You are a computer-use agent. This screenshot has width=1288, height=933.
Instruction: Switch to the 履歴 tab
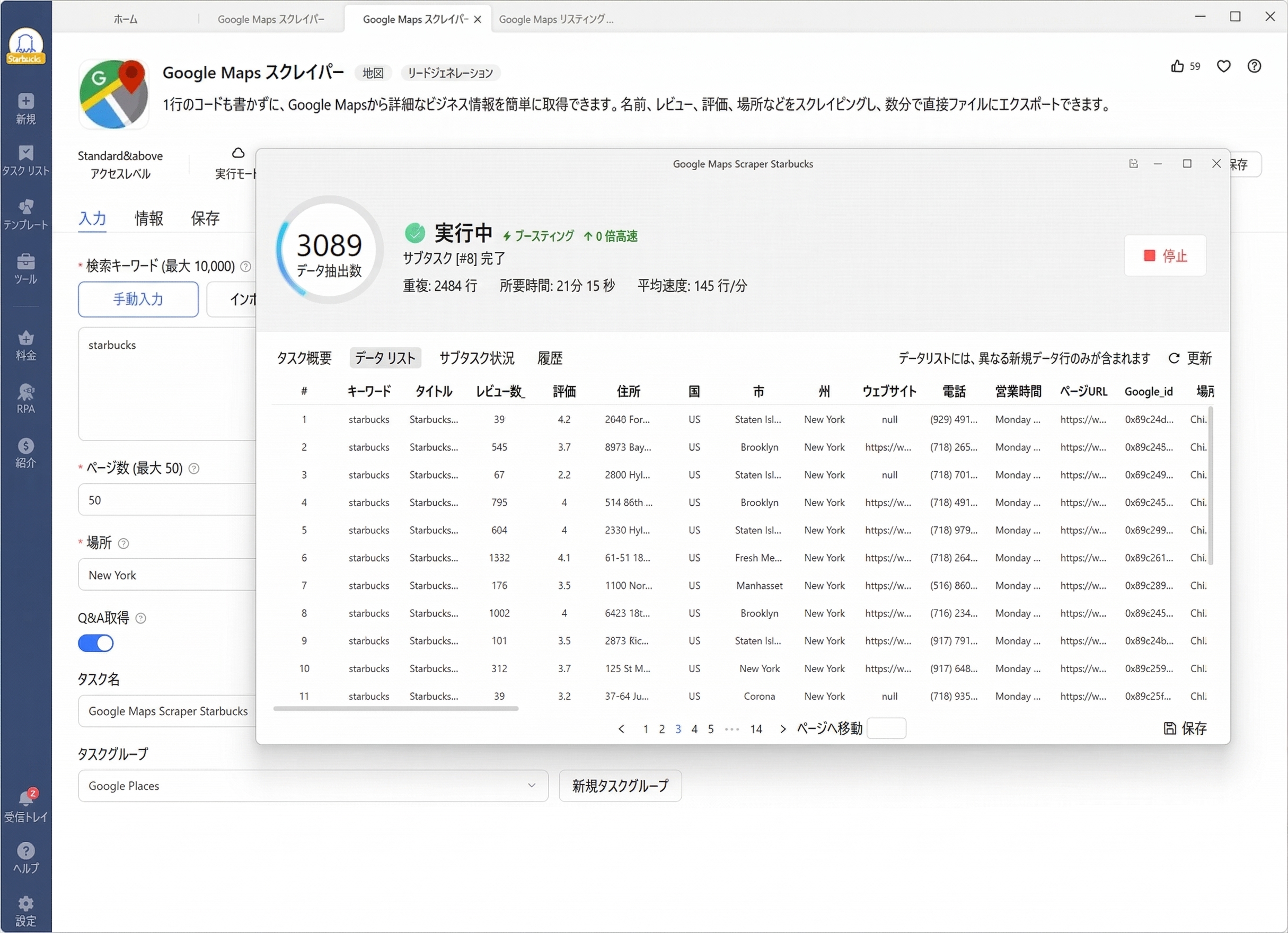(x=550, y=358)
